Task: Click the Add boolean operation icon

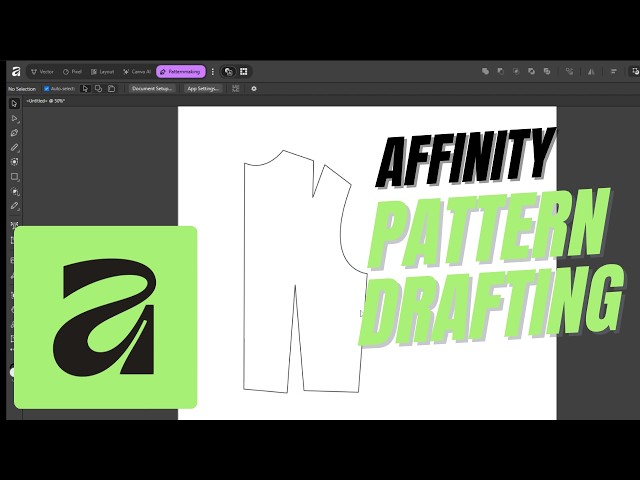Action: (485, 71)
